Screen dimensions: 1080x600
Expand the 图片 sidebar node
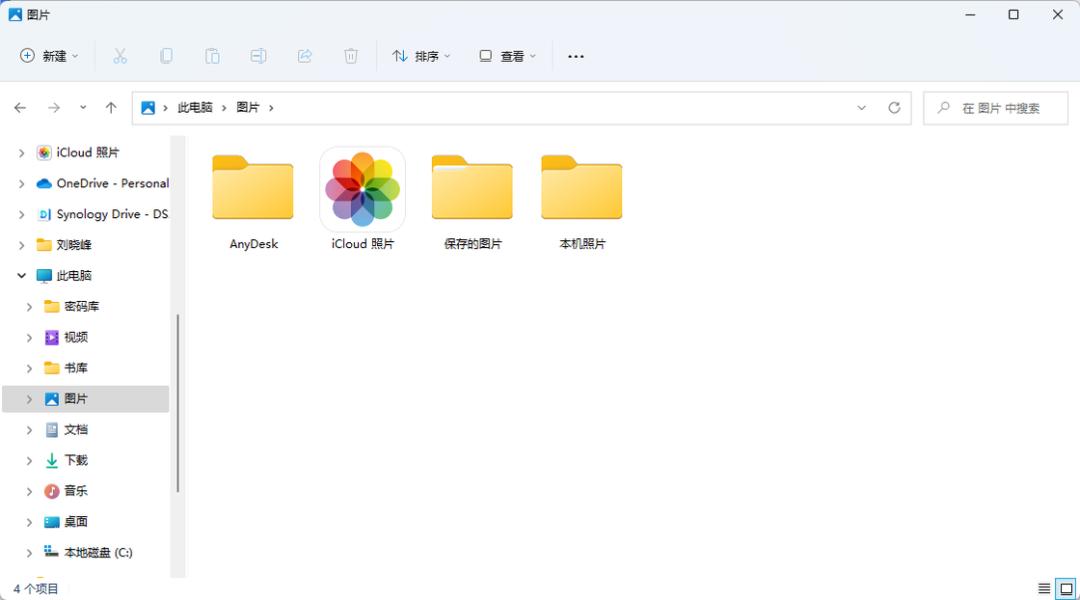coord(29,400)
